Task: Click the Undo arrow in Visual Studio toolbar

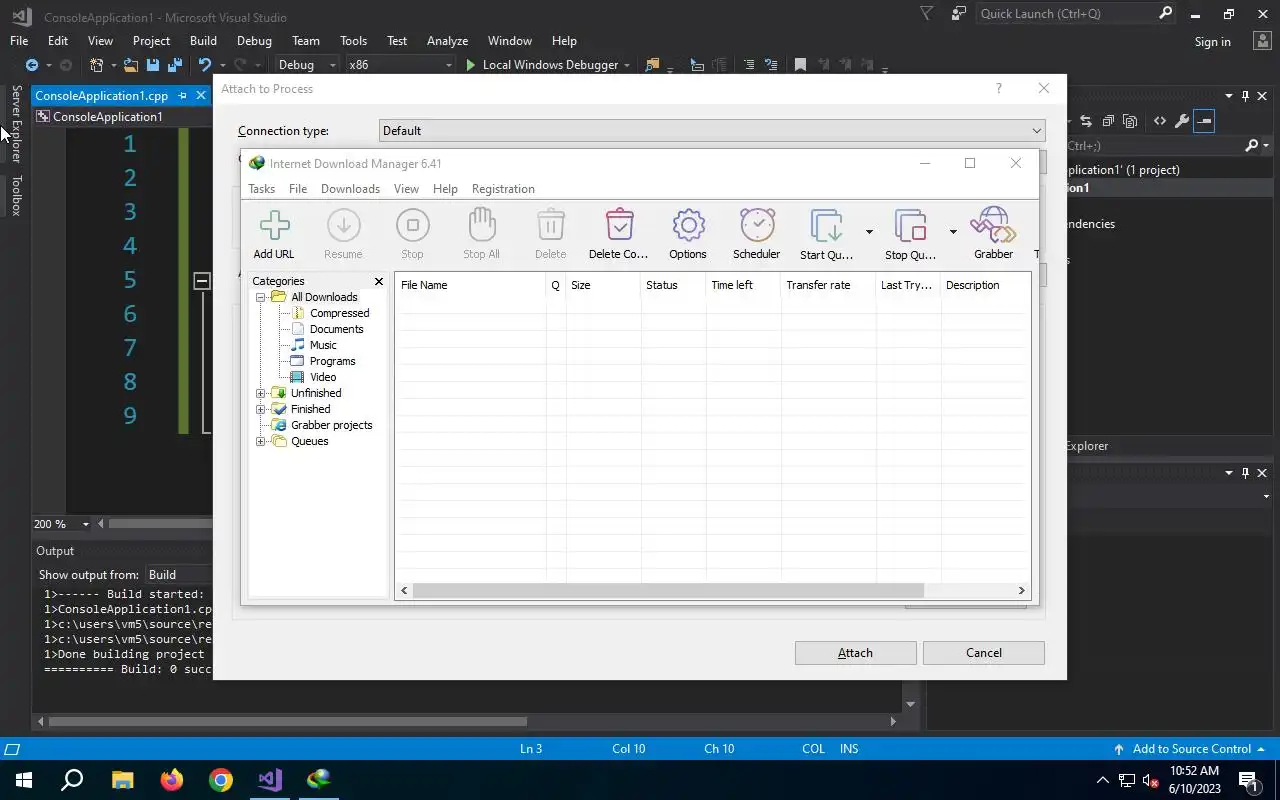Action: tap(204, 65)
